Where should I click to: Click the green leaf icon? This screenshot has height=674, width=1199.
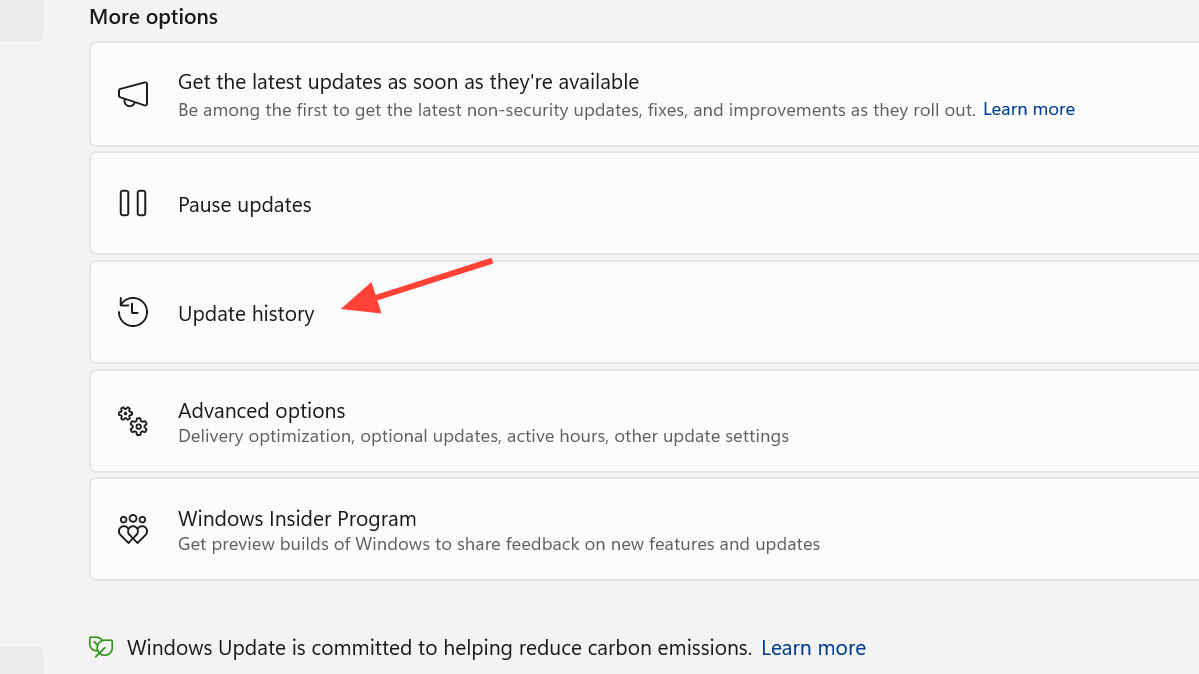tap(101, 647)
